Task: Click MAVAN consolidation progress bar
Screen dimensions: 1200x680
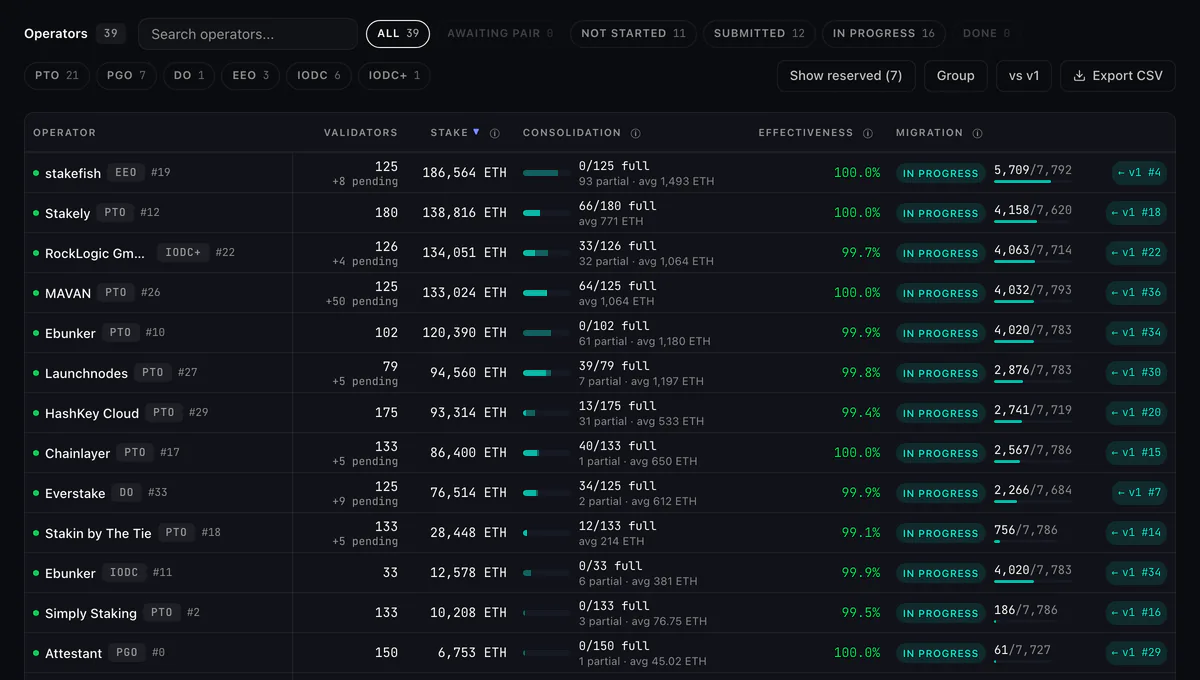Action: 546,293
